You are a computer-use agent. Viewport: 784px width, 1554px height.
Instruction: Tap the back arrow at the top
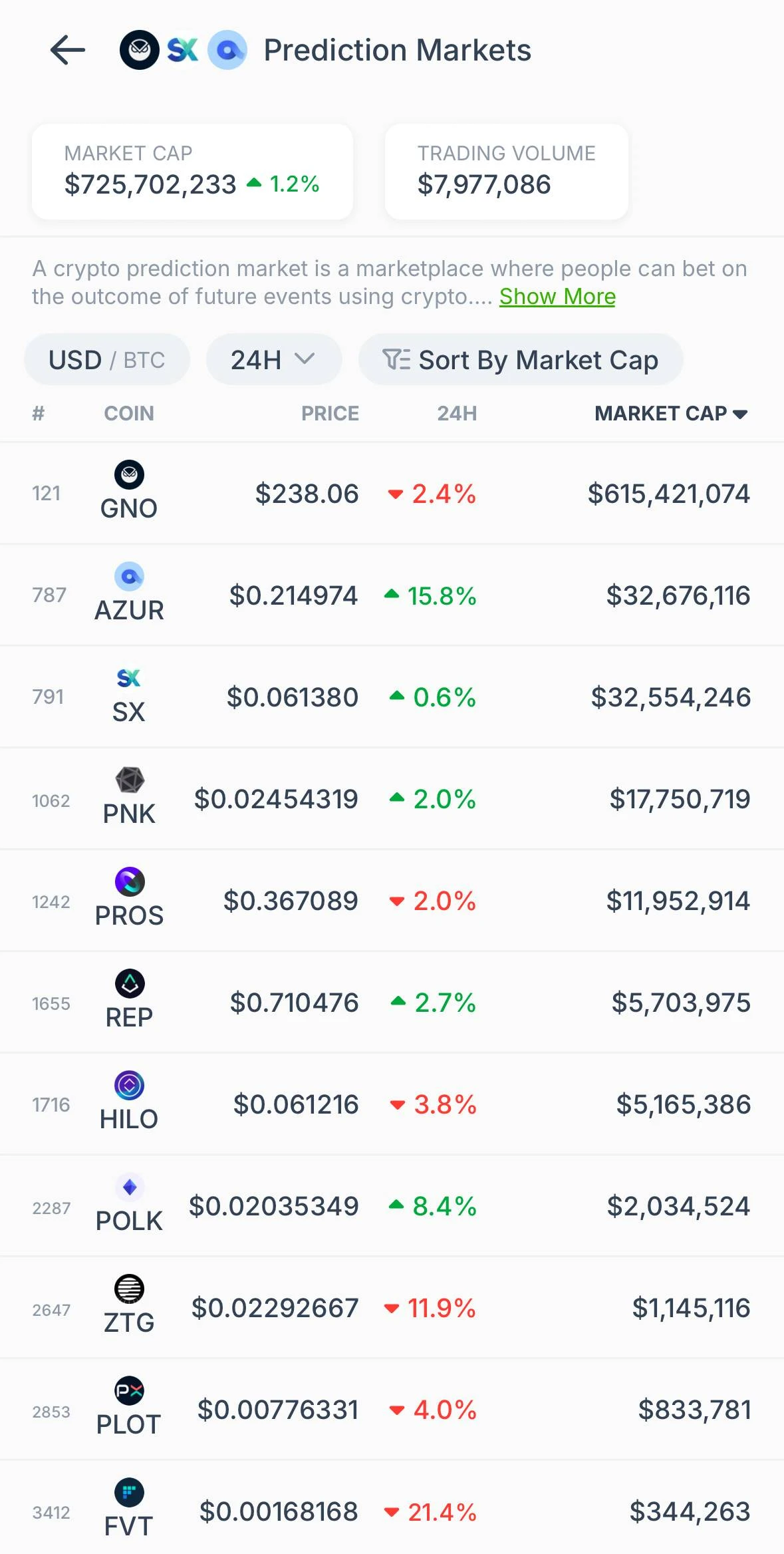(x=66, y=50)
